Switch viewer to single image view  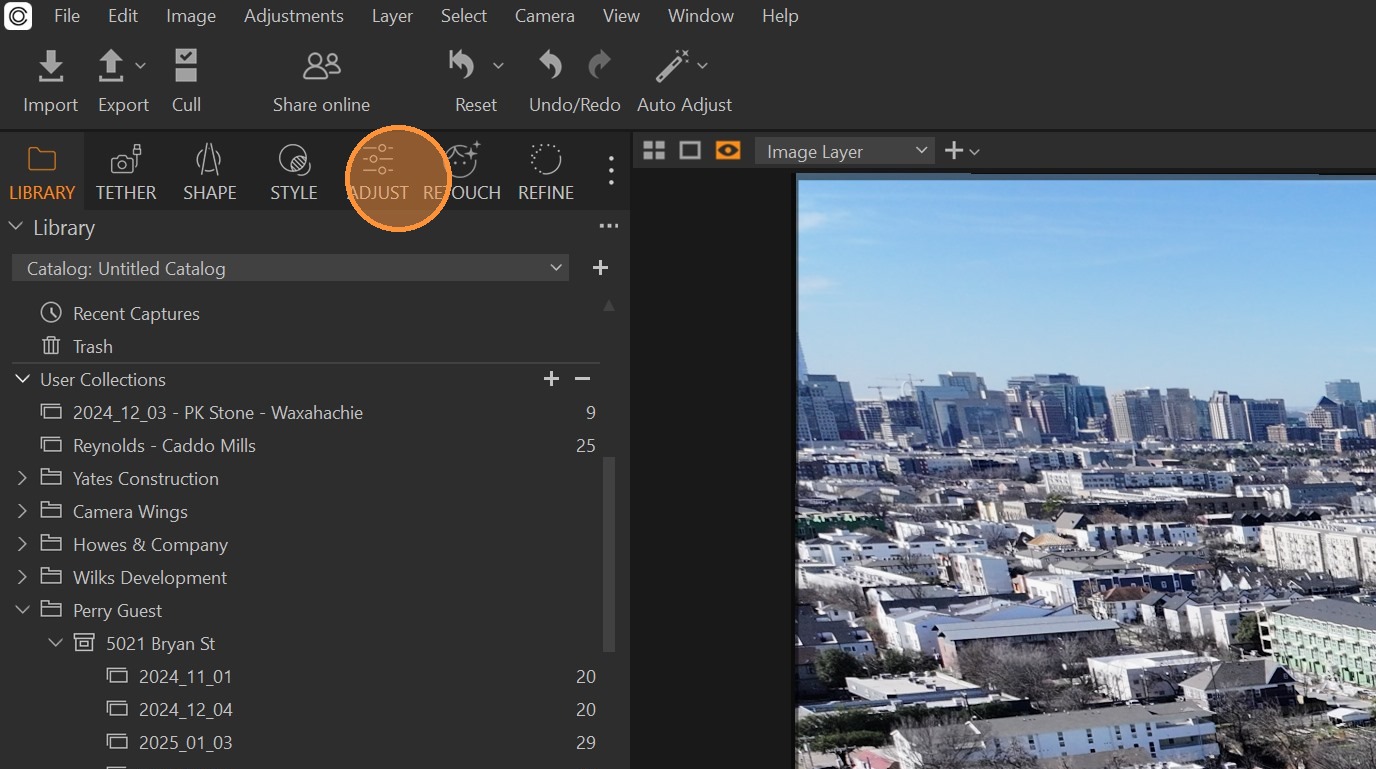coord(690,150)
